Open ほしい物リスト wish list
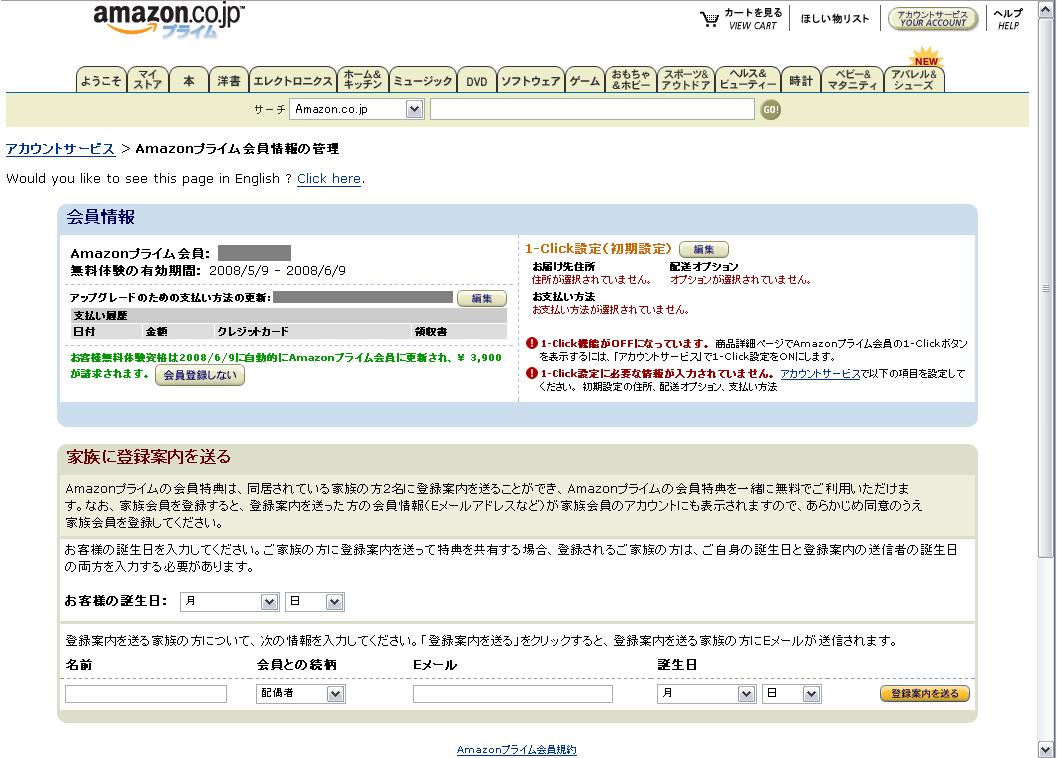The height and width of the screenshot is (758, 1057). click(x=835, y=19)
